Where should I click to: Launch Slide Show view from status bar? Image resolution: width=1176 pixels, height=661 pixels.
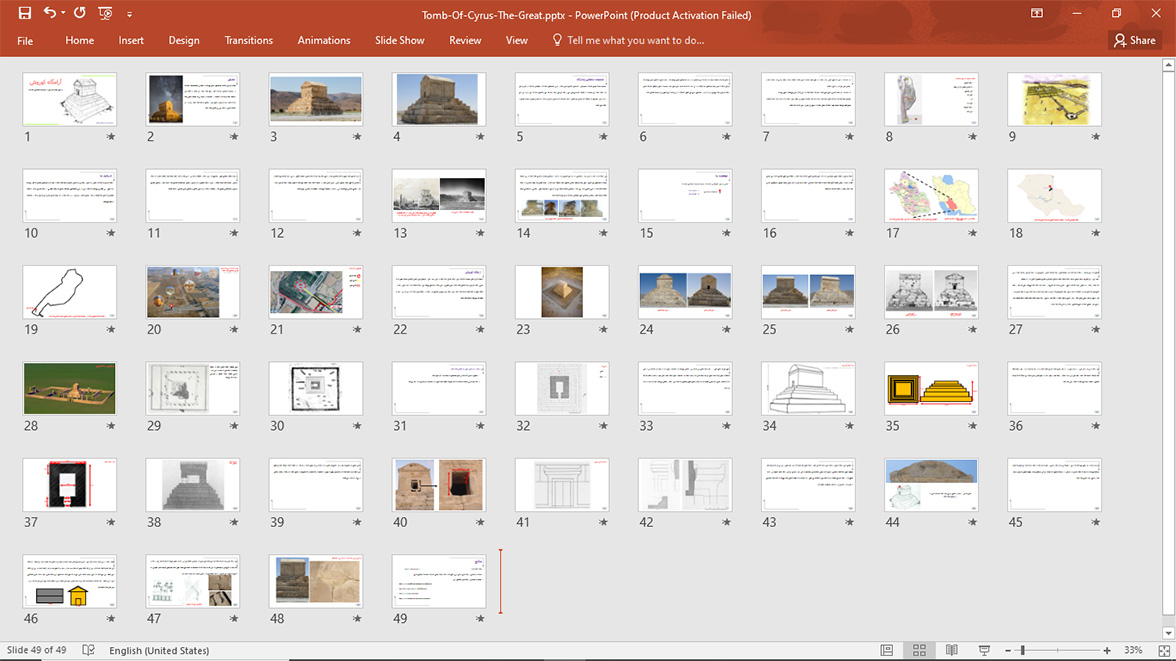(x=984, y=650)
